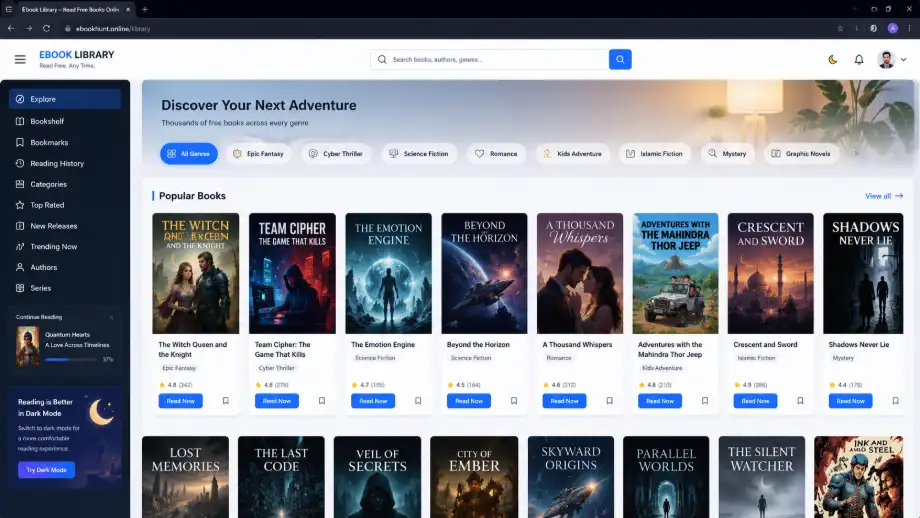Expand the user profile dropdown chevron
The image size is (920, 518).
[904, 59]
